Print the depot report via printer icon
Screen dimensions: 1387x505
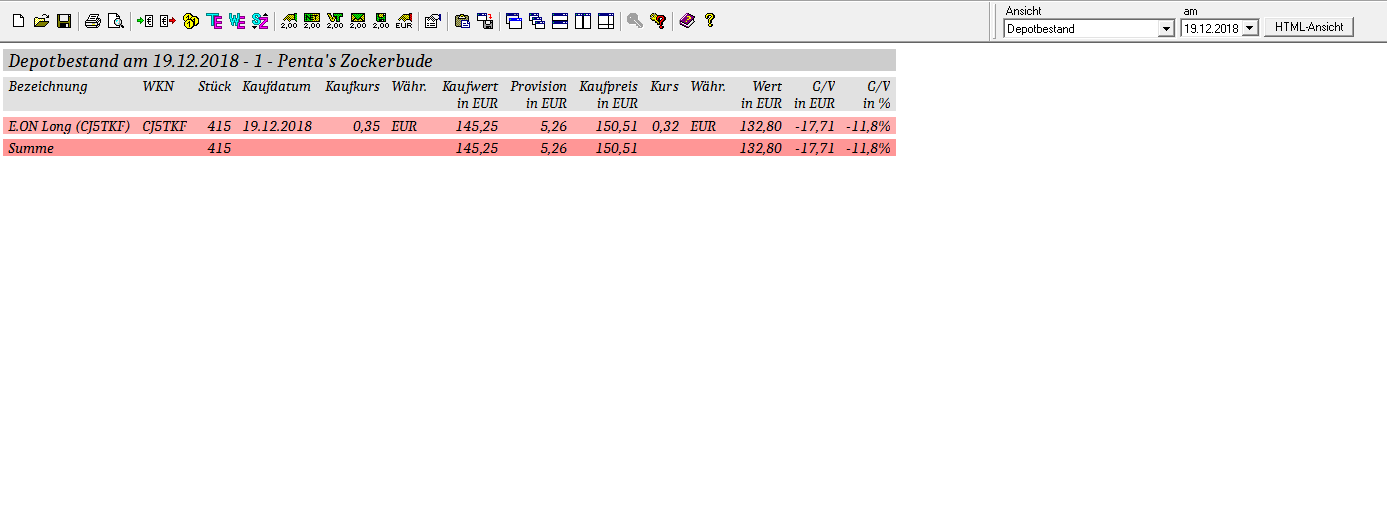click(x=93, y=20)
